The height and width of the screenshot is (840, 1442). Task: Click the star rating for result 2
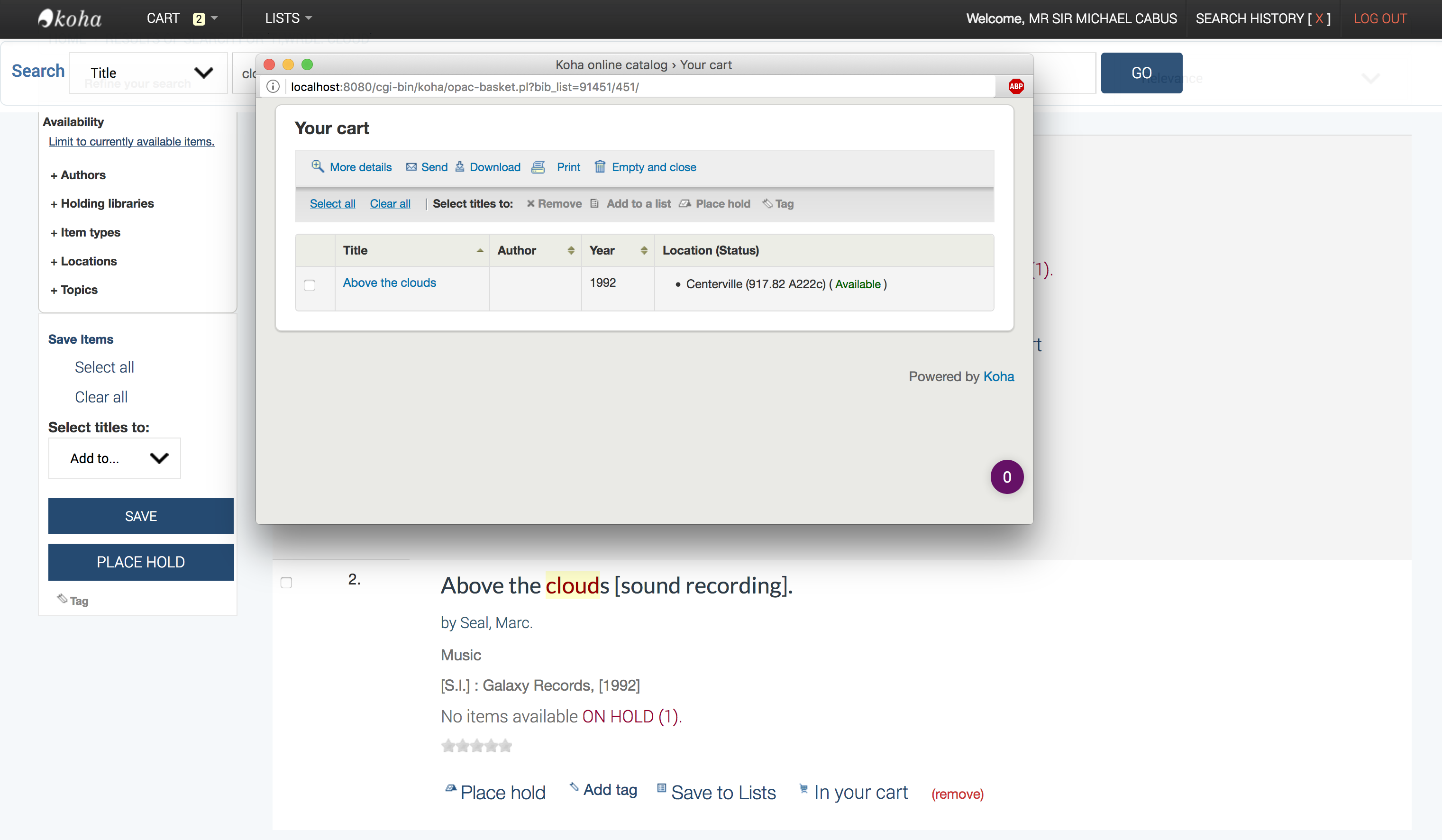pos(476,746)
